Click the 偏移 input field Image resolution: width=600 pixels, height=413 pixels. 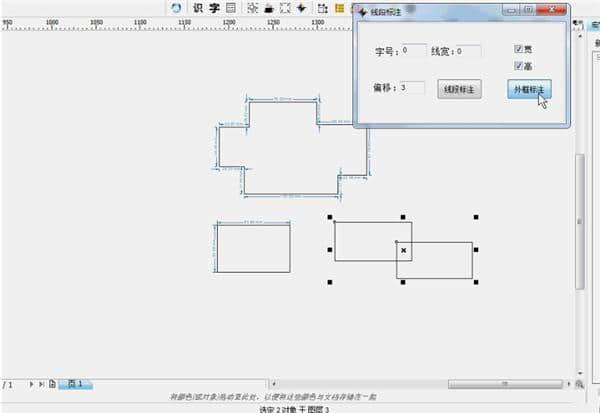(412, 88)
